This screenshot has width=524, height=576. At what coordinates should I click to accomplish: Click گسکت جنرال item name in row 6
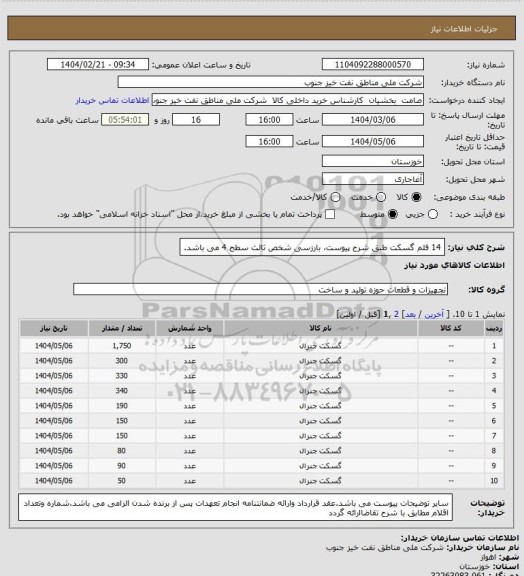(x=320, y=421)
